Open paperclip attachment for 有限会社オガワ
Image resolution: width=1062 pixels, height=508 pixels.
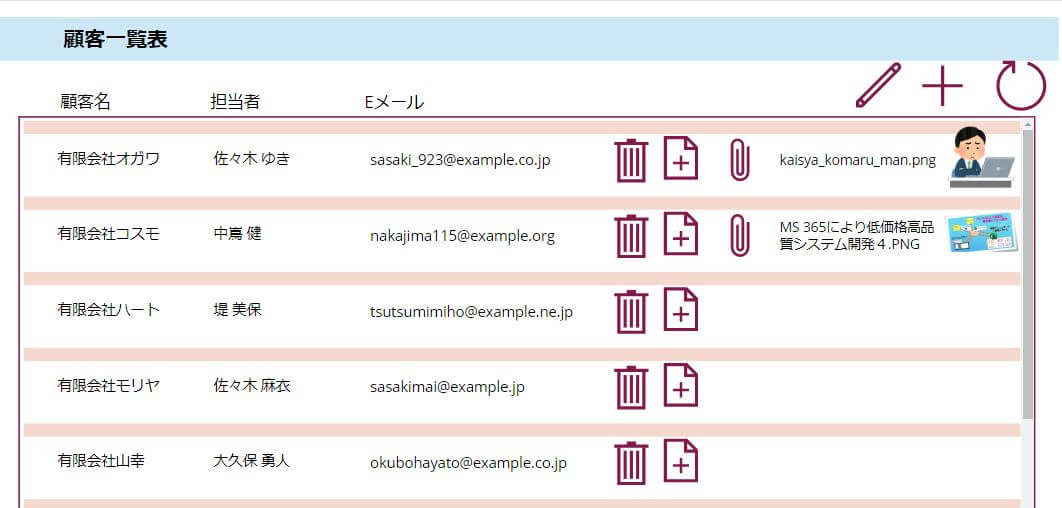(x=740, y=161)
